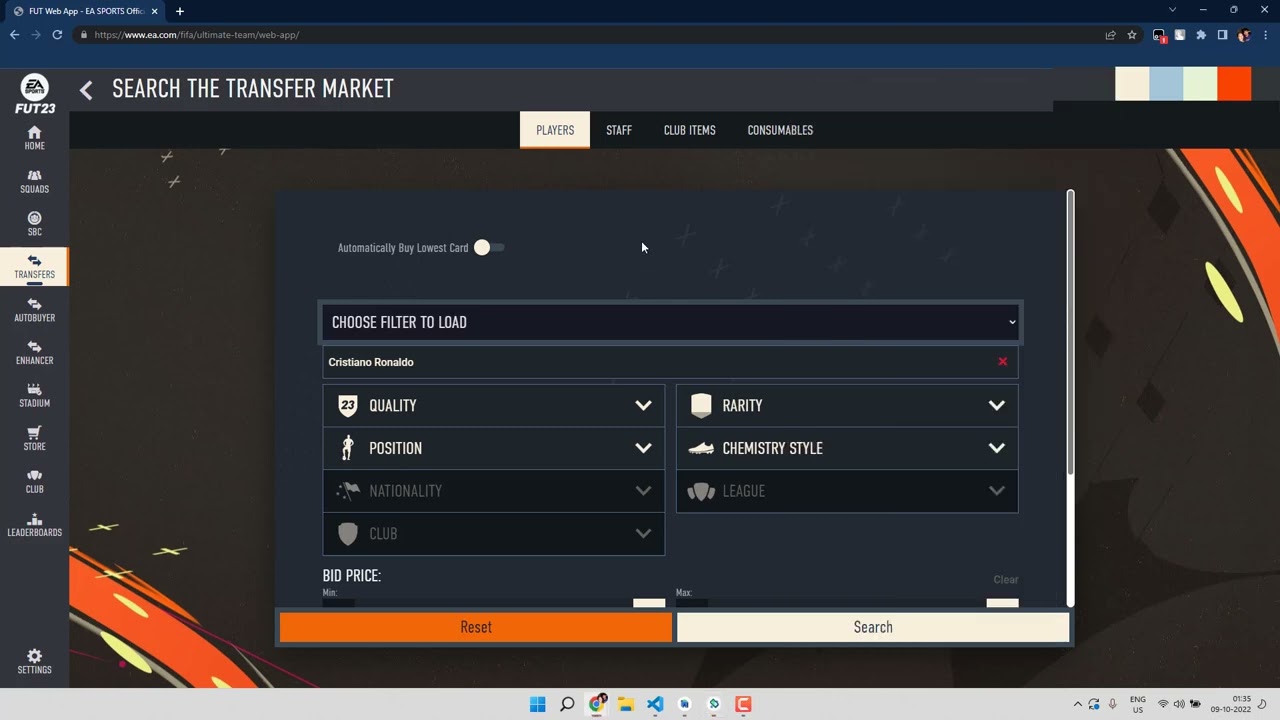This screenshot has width=1280, height=720.
Task: Open Stadium from the sidebar
Action: (34, 396)
